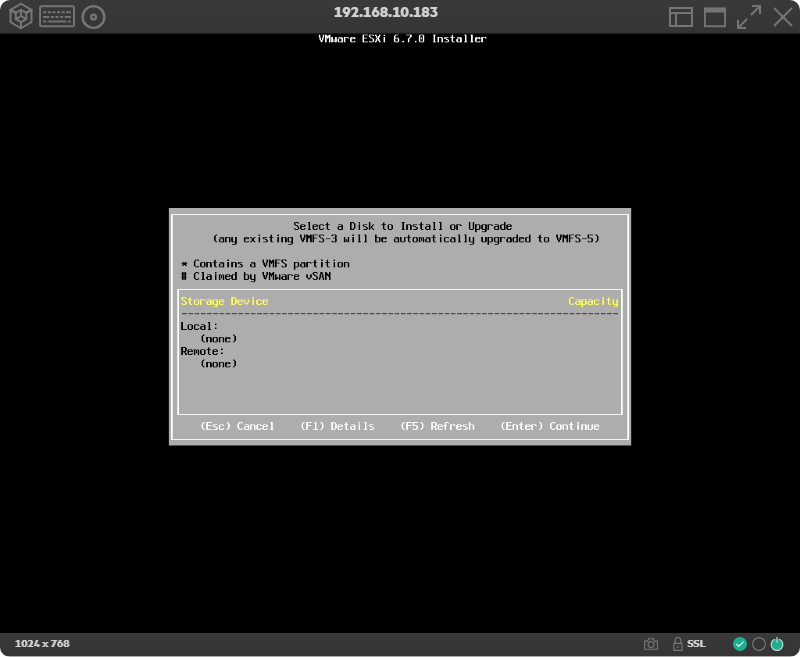
Task: Open the CD-ROM disc icon
Action: coord(92,16)
